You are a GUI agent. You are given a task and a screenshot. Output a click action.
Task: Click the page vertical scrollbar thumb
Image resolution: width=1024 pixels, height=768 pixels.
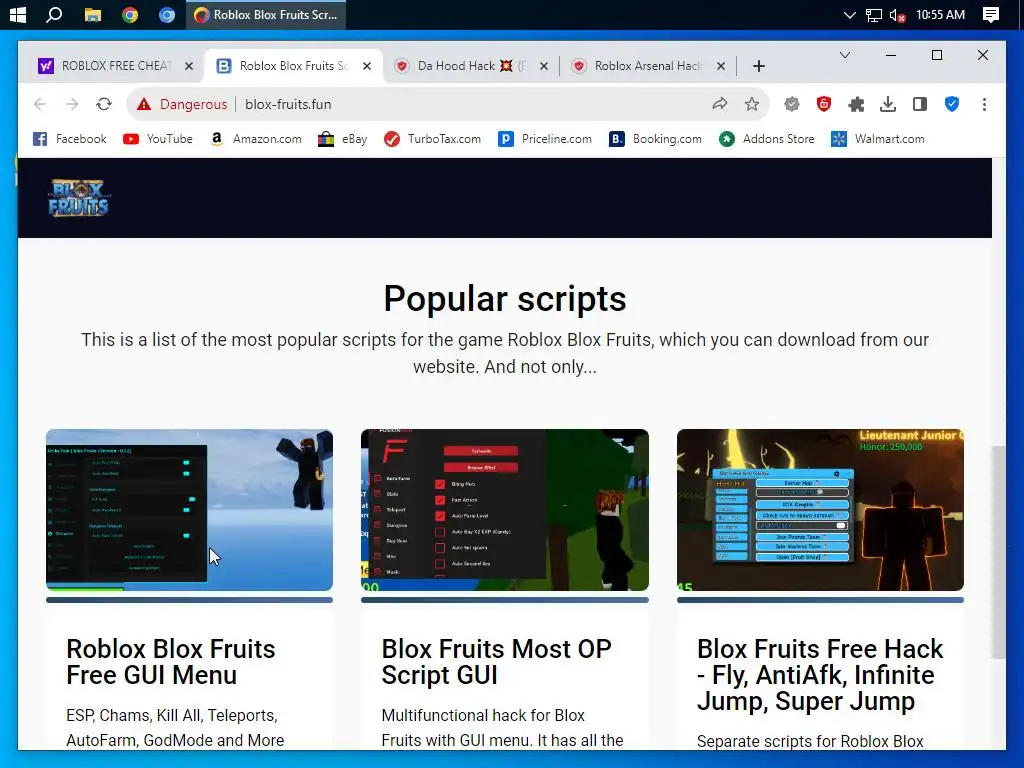pyautogui.click(x=999, y=552)
